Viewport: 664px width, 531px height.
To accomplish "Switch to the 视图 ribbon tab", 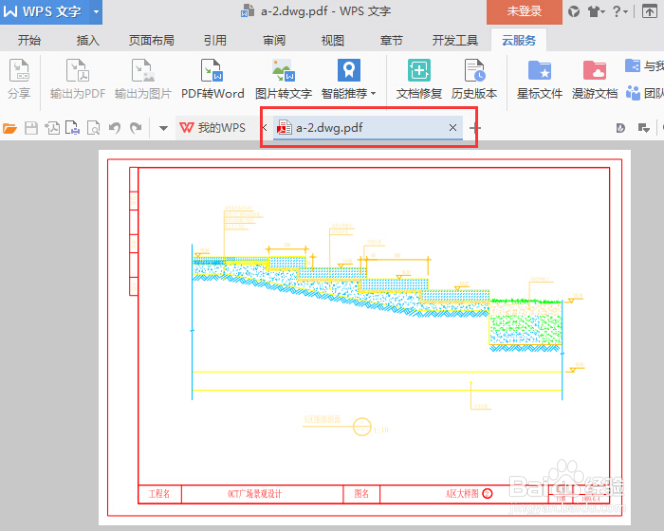I will pyautogui.click(x=332, y=41).
